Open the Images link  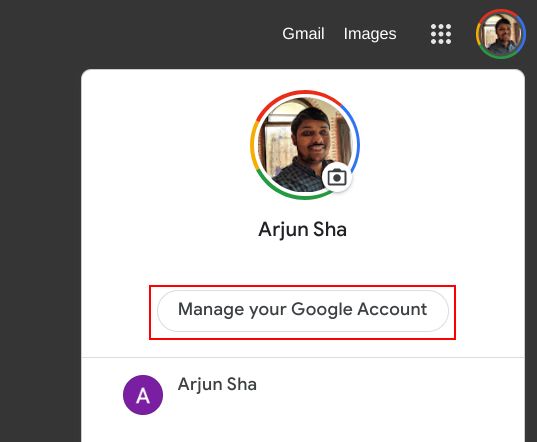(x=370, y=34)
